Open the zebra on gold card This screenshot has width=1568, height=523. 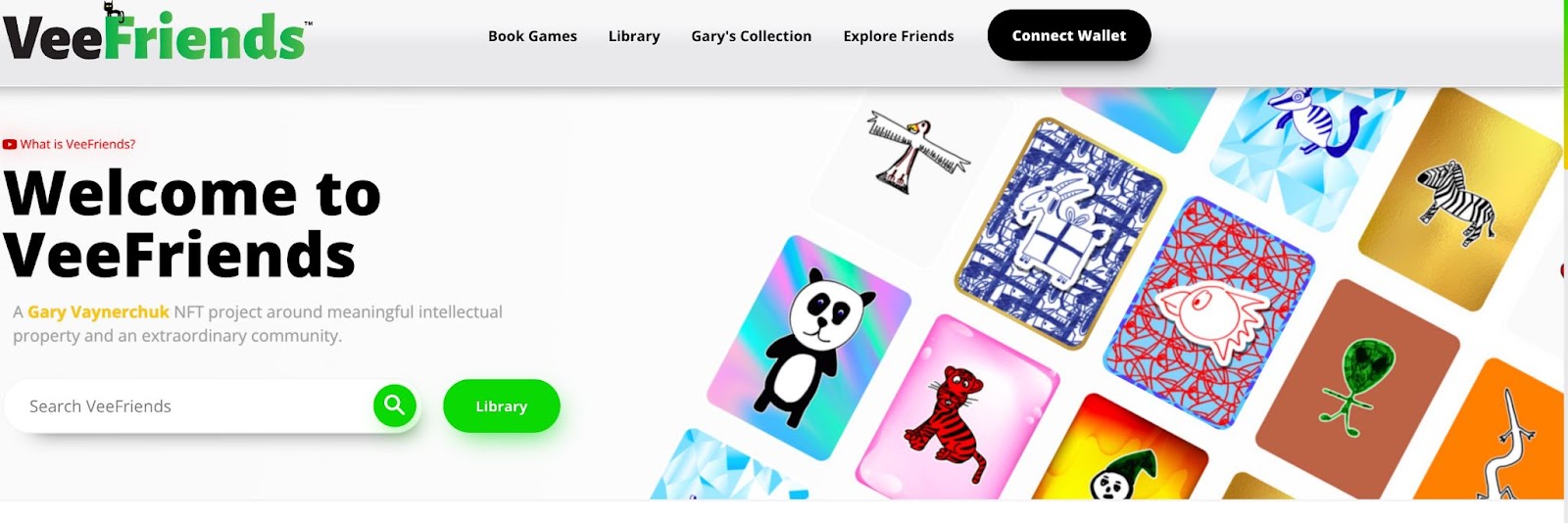pos(1460,201)
